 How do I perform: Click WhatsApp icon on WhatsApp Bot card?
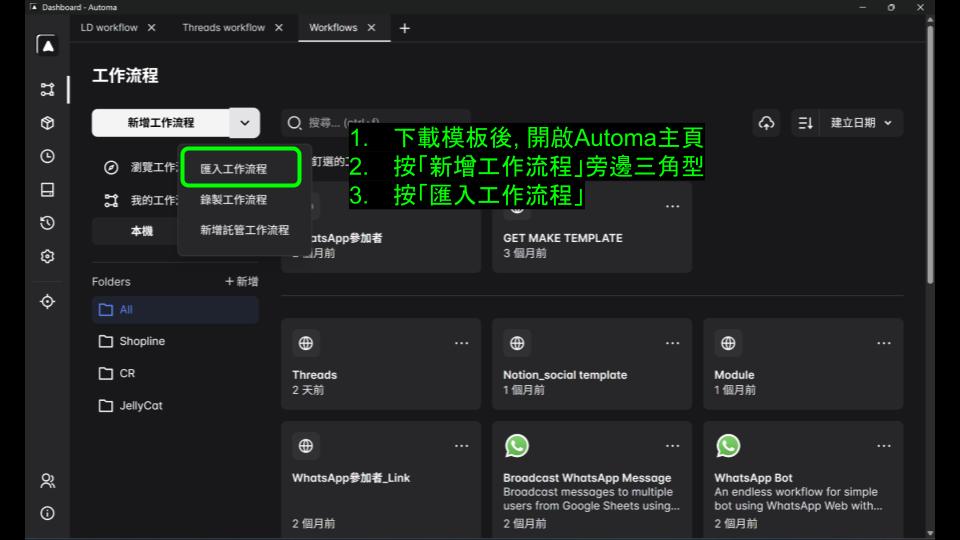[x=728, y=446]
